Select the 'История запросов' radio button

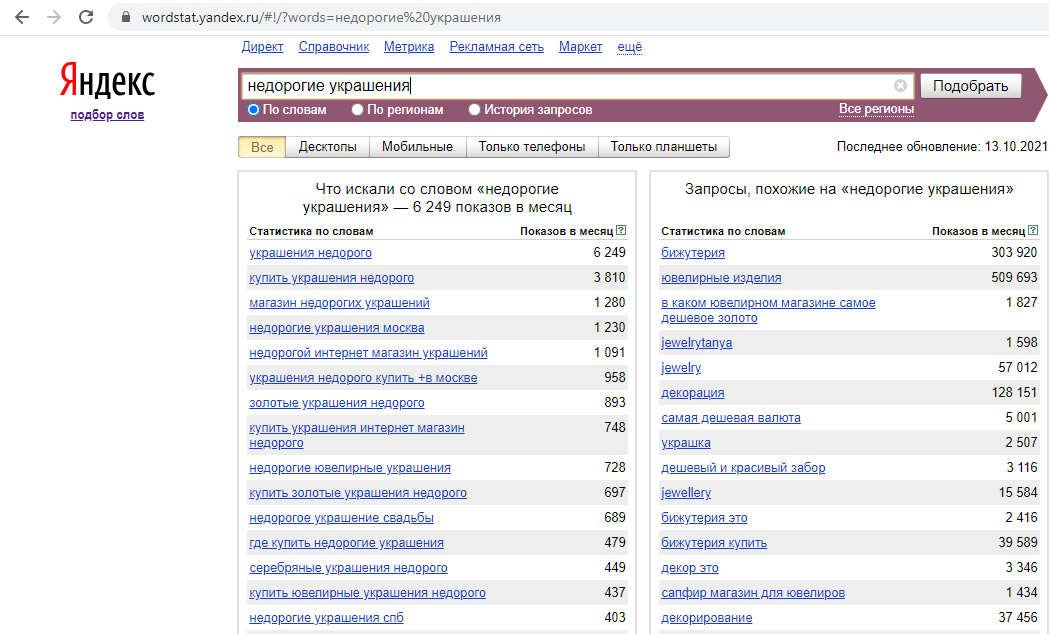474,110
